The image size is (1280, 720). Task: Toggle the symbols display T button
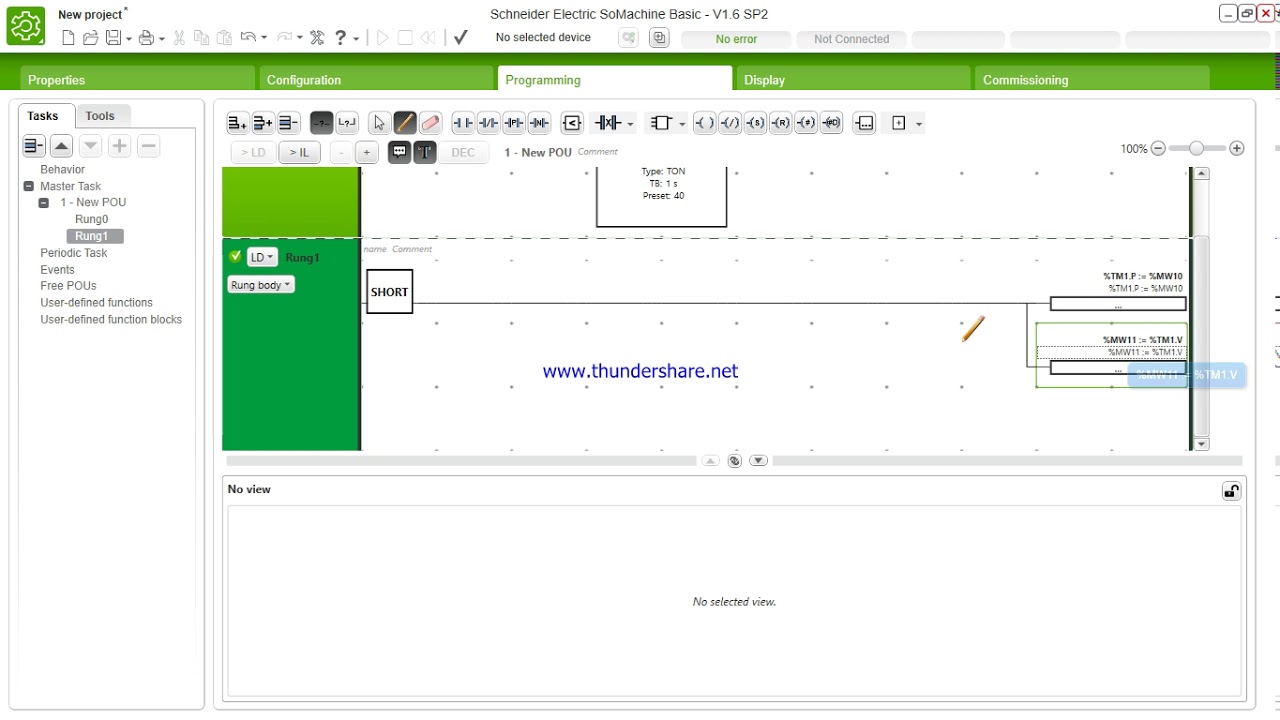(x=425, y=152)
